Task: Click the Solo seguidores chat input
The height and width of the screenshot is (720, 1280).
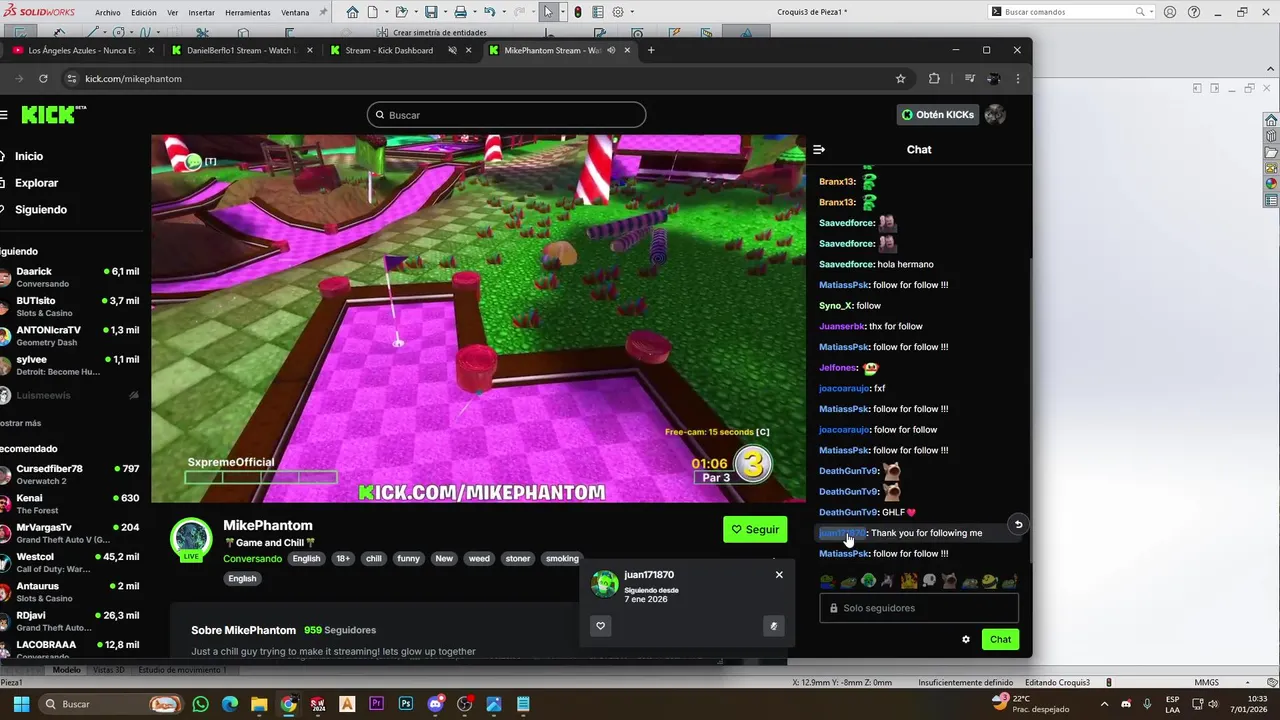Action: (919, 608)
